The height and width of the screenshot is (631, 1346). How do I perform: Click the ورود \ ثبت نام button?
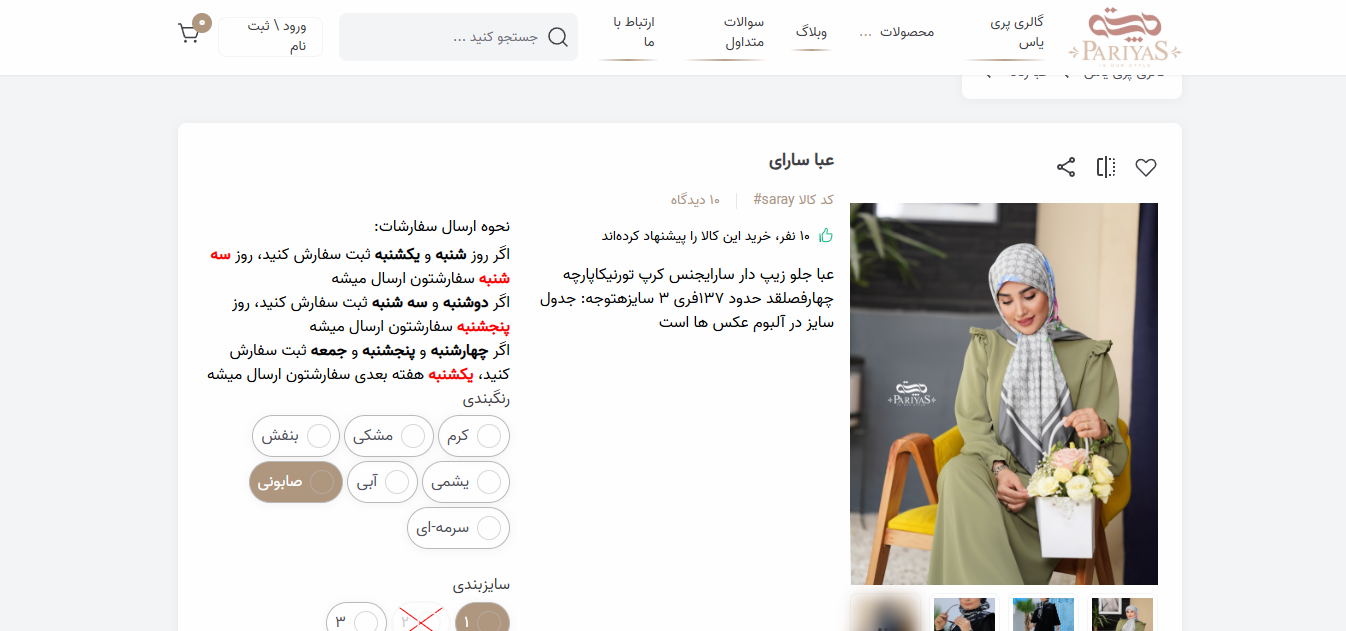pos(270,37)
